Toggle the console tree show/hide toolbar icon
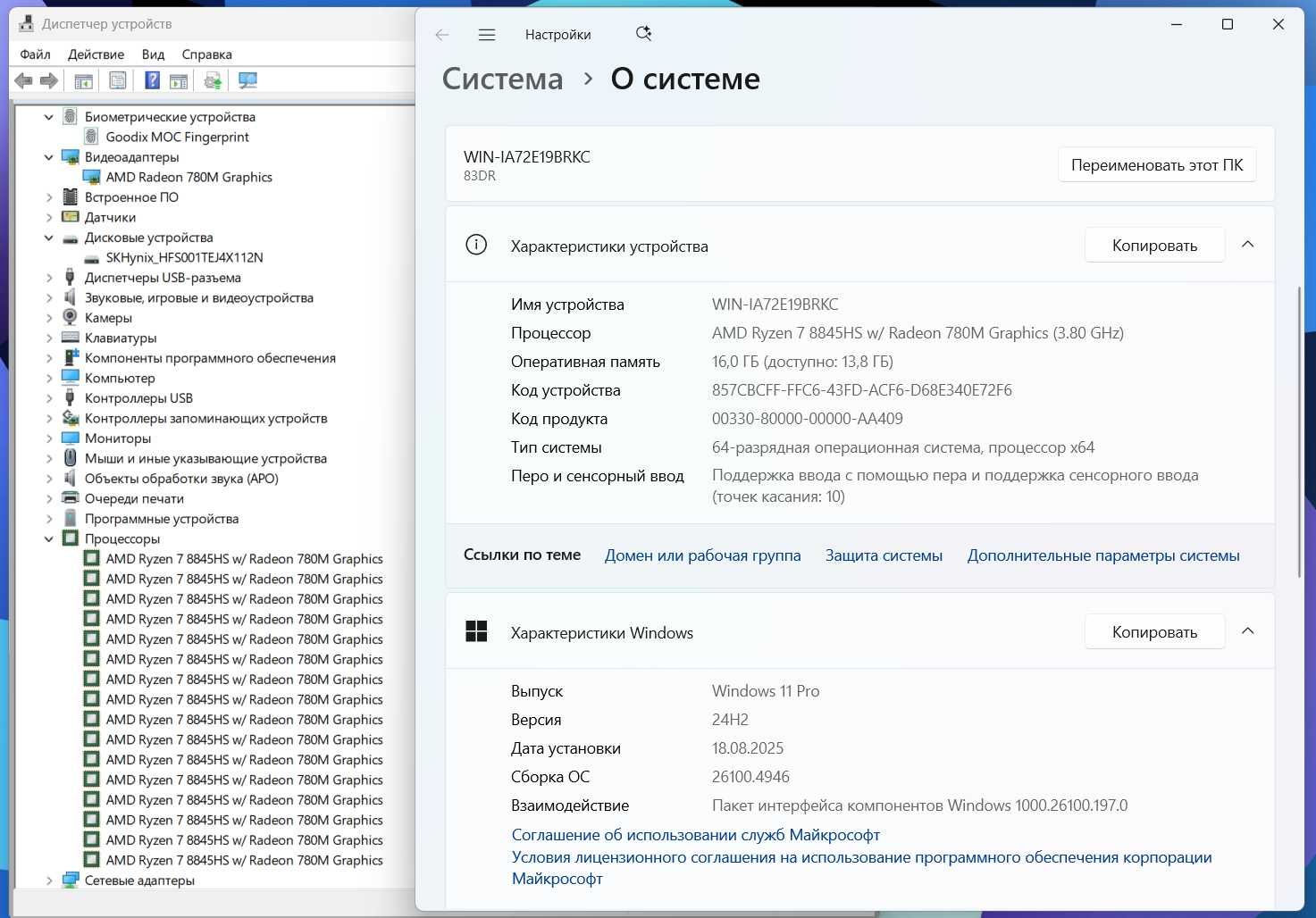The height and width of the screenshot is (918, 1316). pos(83,80)
